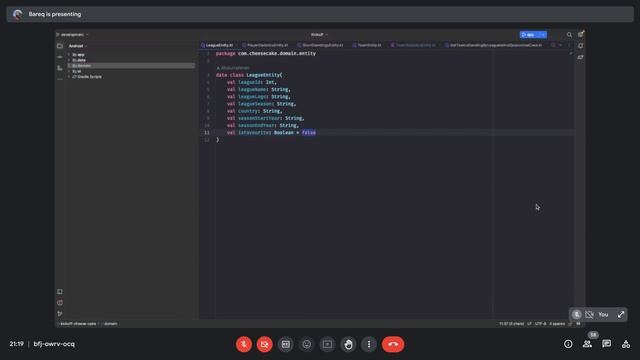Screen dimensions: 640x360
Task: Leave the call with red hang-up button
Action: [393, 344]
